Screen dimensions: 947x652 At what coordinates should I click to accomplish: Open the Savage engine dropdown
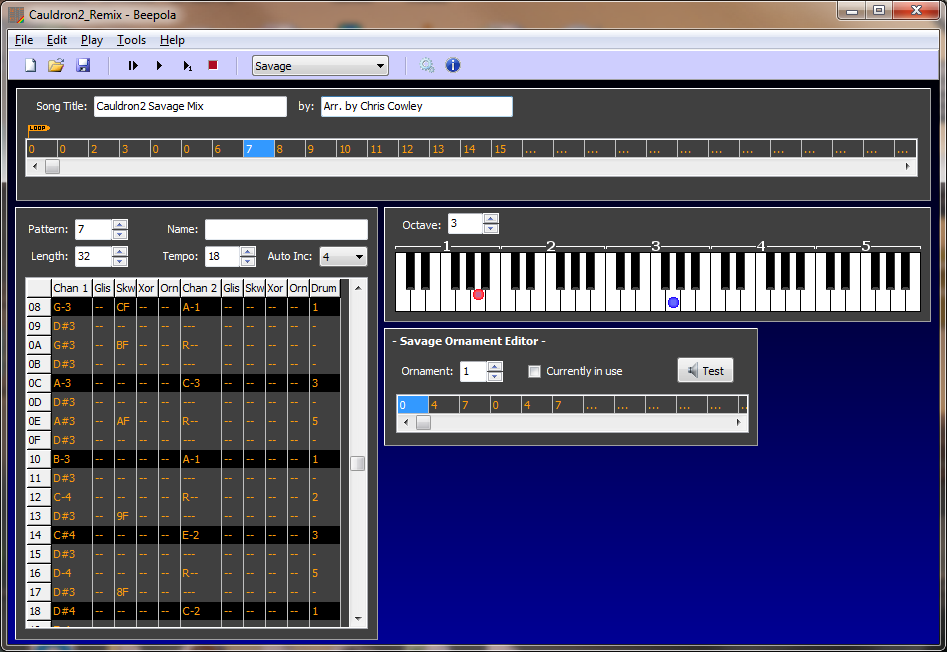coord(320,66)
